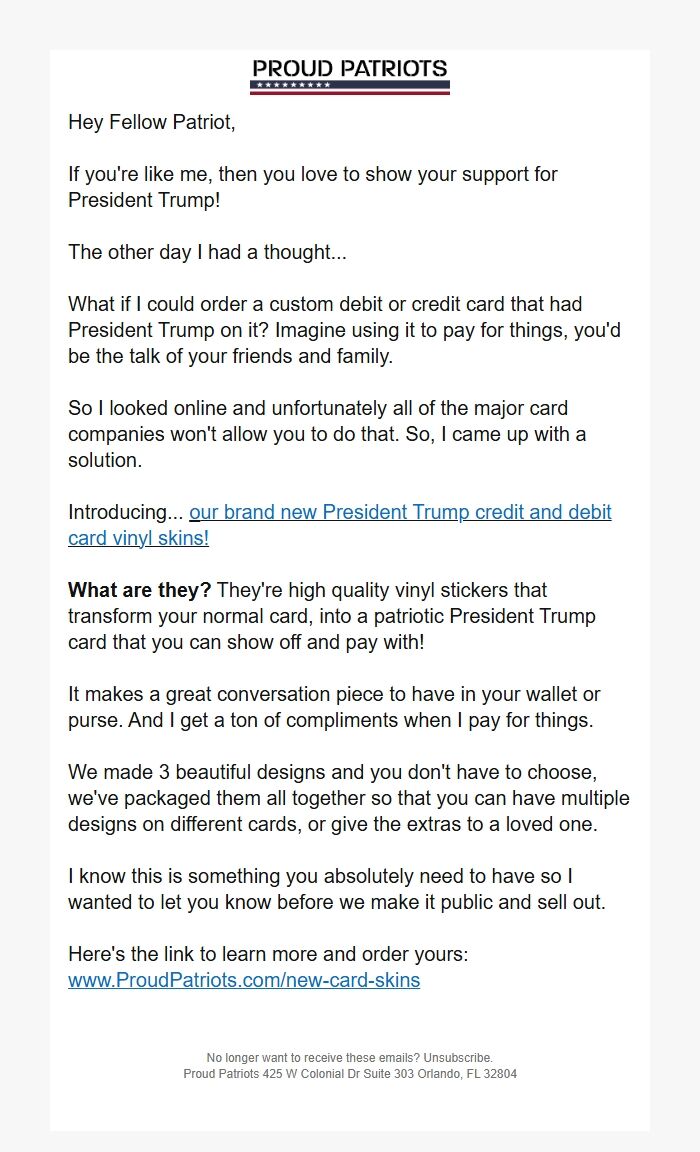Click the "What if I could order" paragraph
The image size is (700, 1152).
tap(344, 330)
